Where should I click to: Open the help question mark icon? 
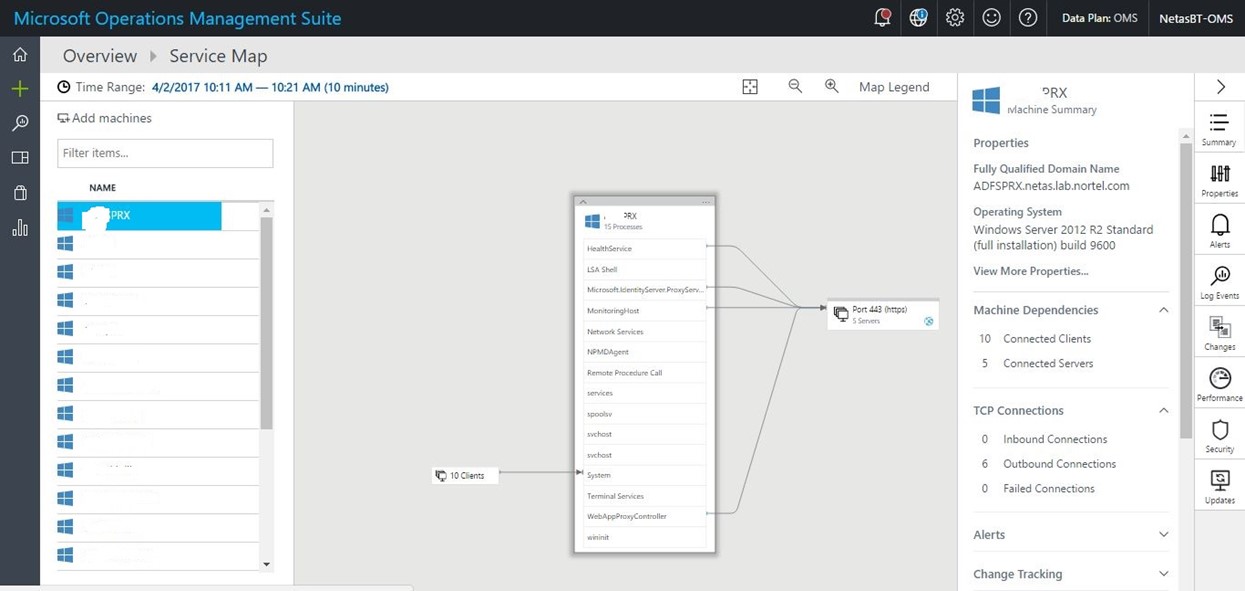(1027, 18)
